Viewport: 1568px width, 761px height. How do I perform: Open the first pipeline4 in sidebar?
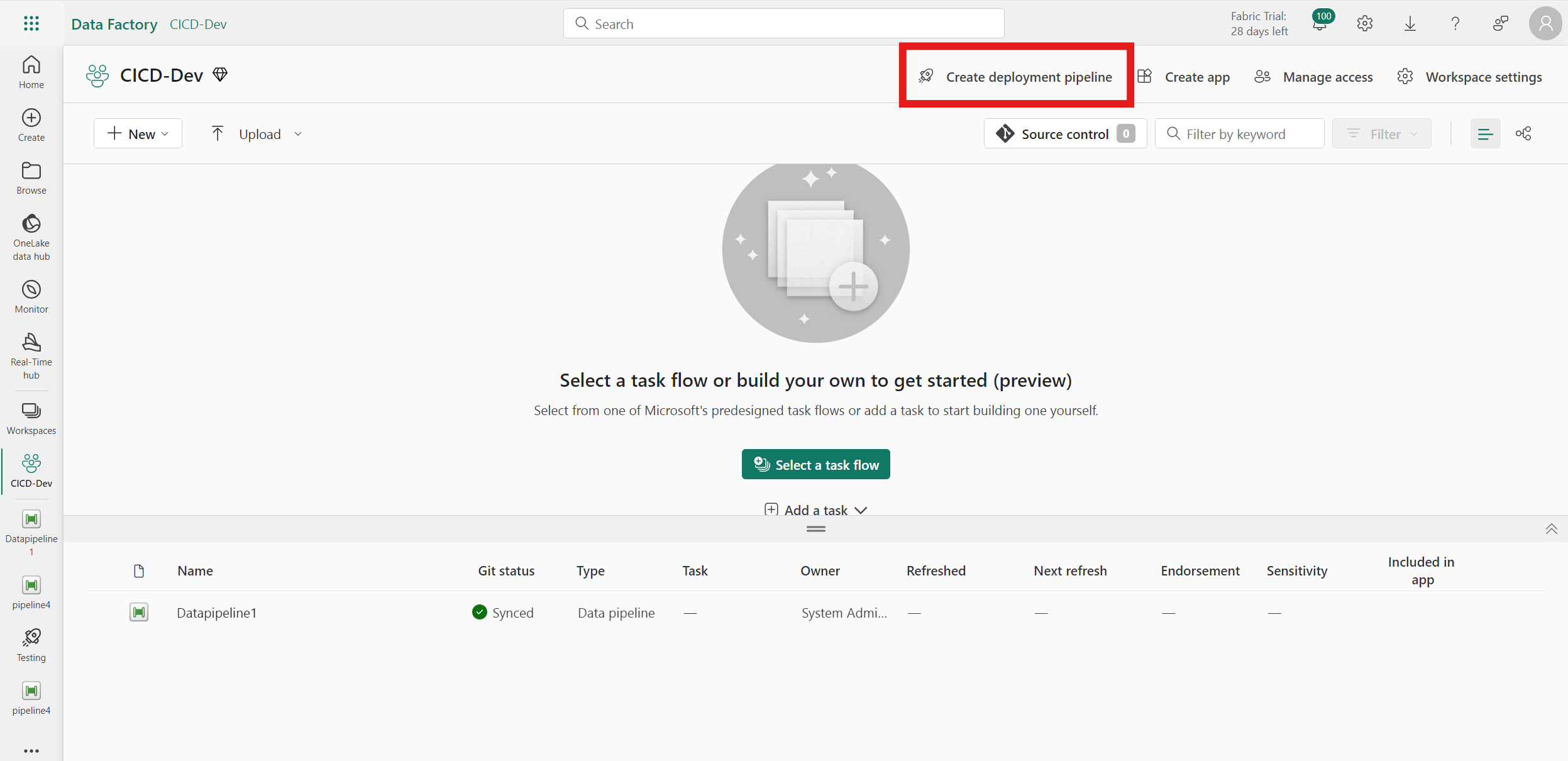31,592
